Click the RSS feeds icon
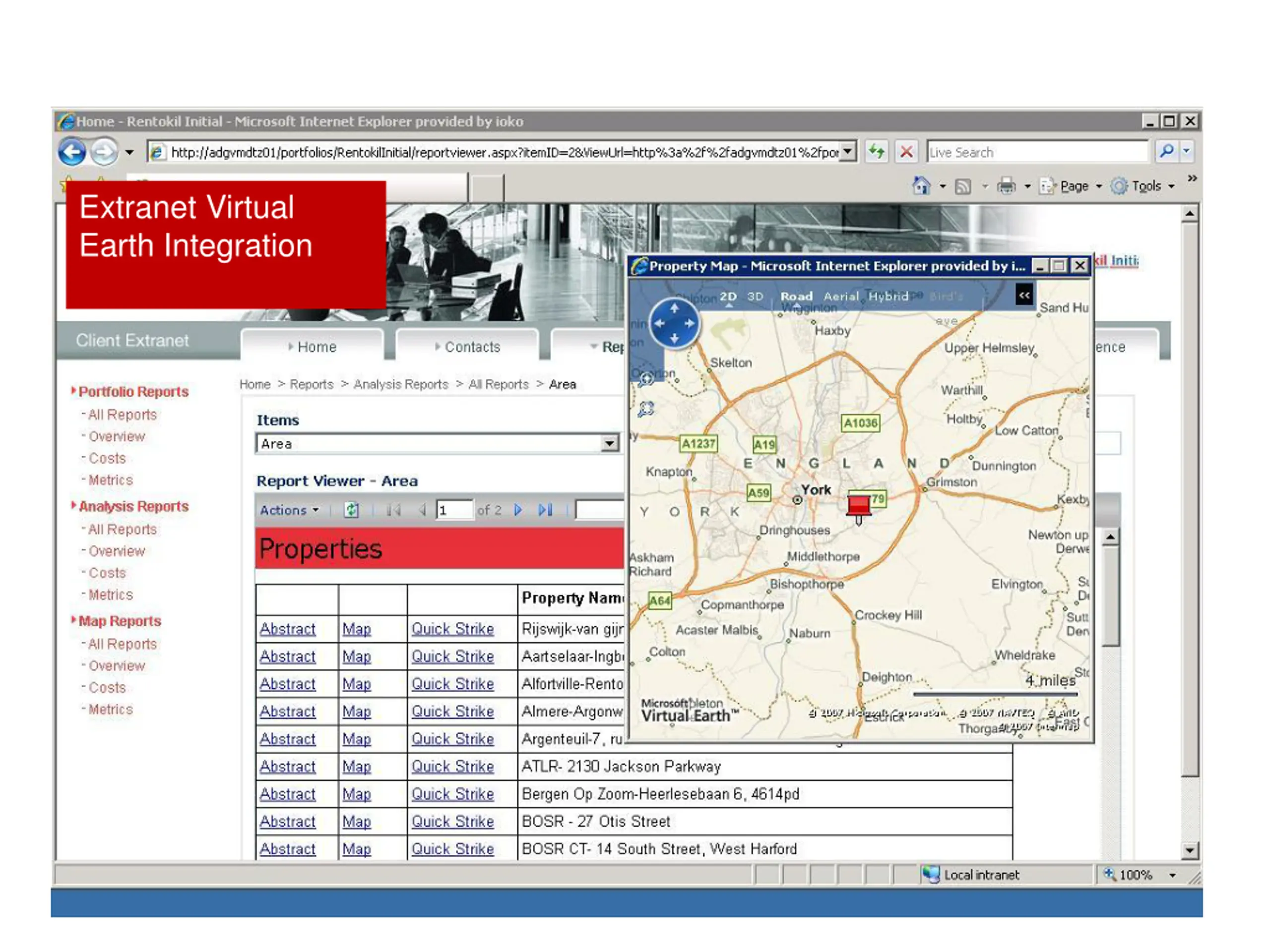Image resolution: width=1270 pixels, height=952 pixels. (962, 186)
